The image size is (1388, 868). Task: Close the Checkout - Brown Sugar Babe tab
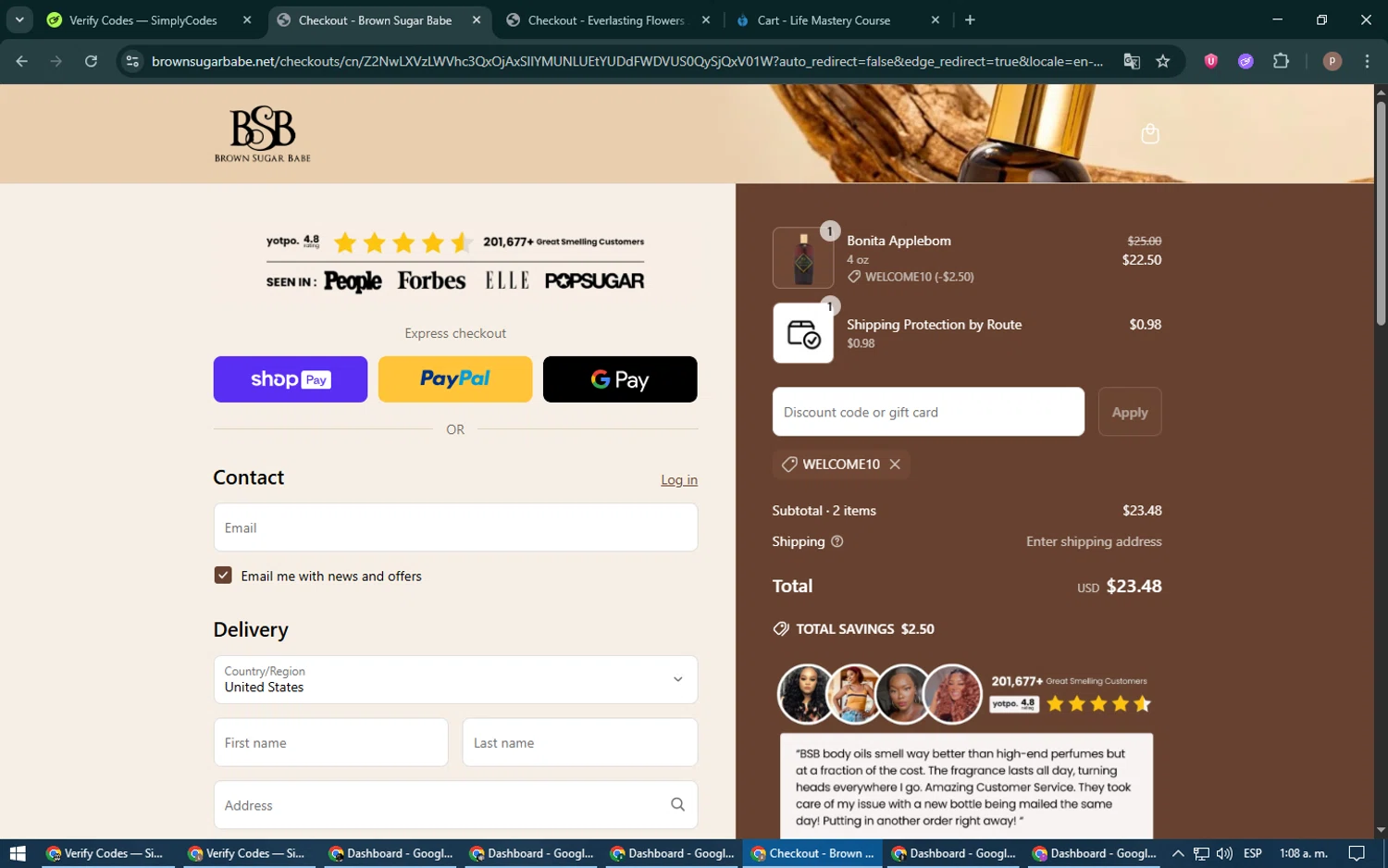(477, 19)
